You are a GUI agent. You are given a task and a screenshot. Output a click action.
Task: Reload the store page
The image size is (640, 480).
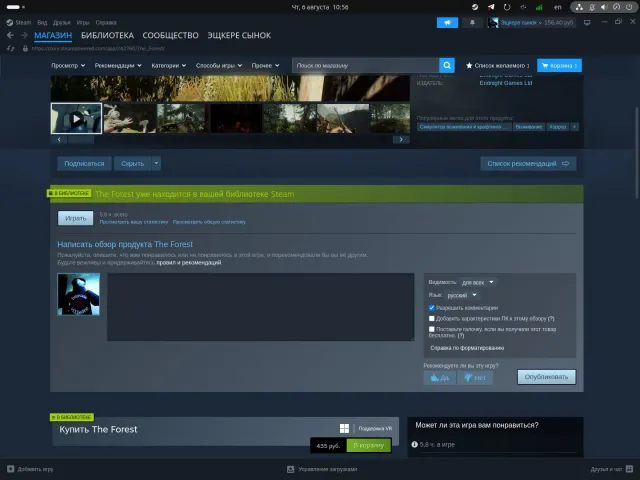click(11, 48)
